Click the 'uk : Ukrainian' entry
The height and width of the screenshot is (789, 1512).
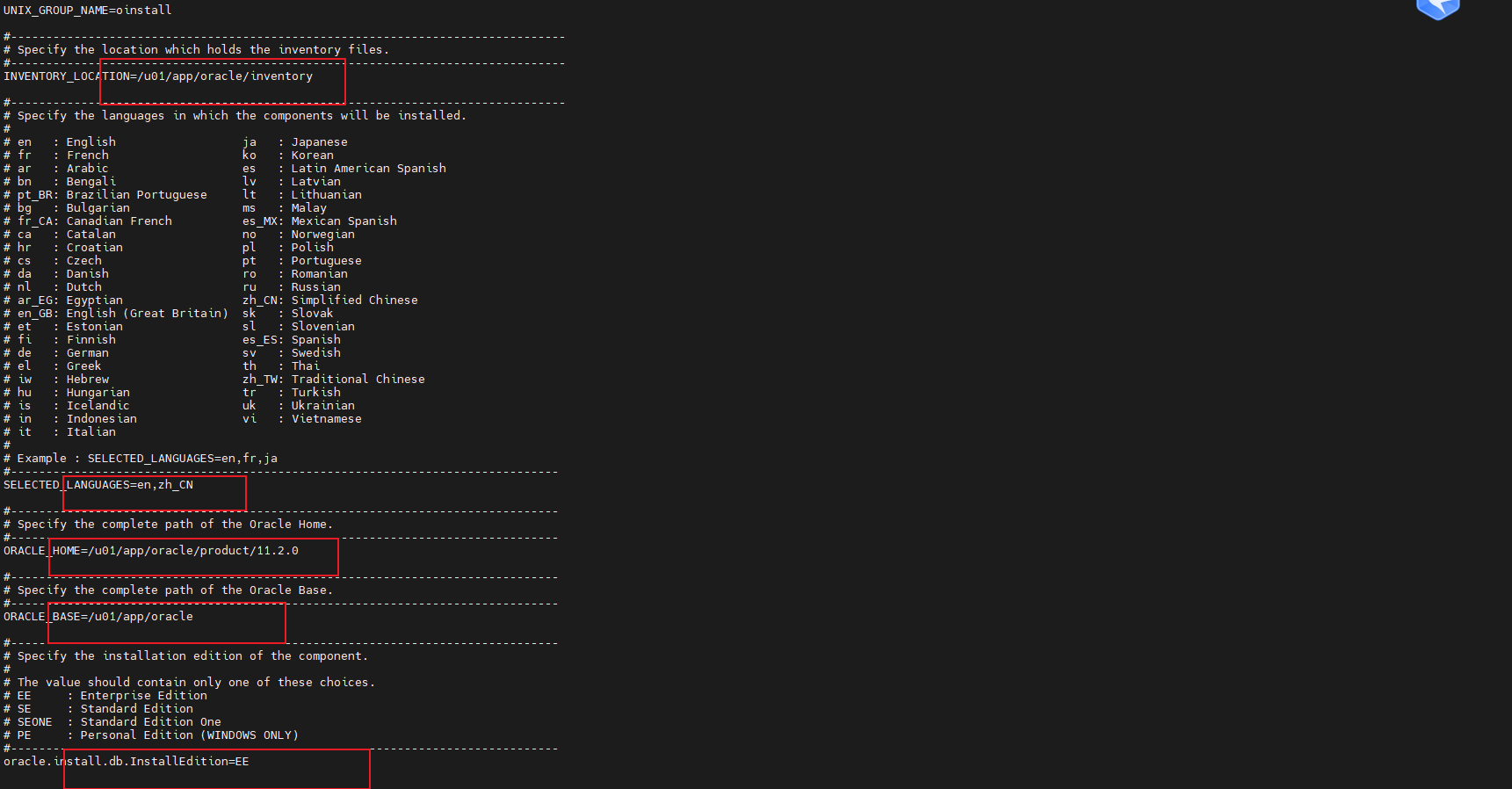coord(299,406)
